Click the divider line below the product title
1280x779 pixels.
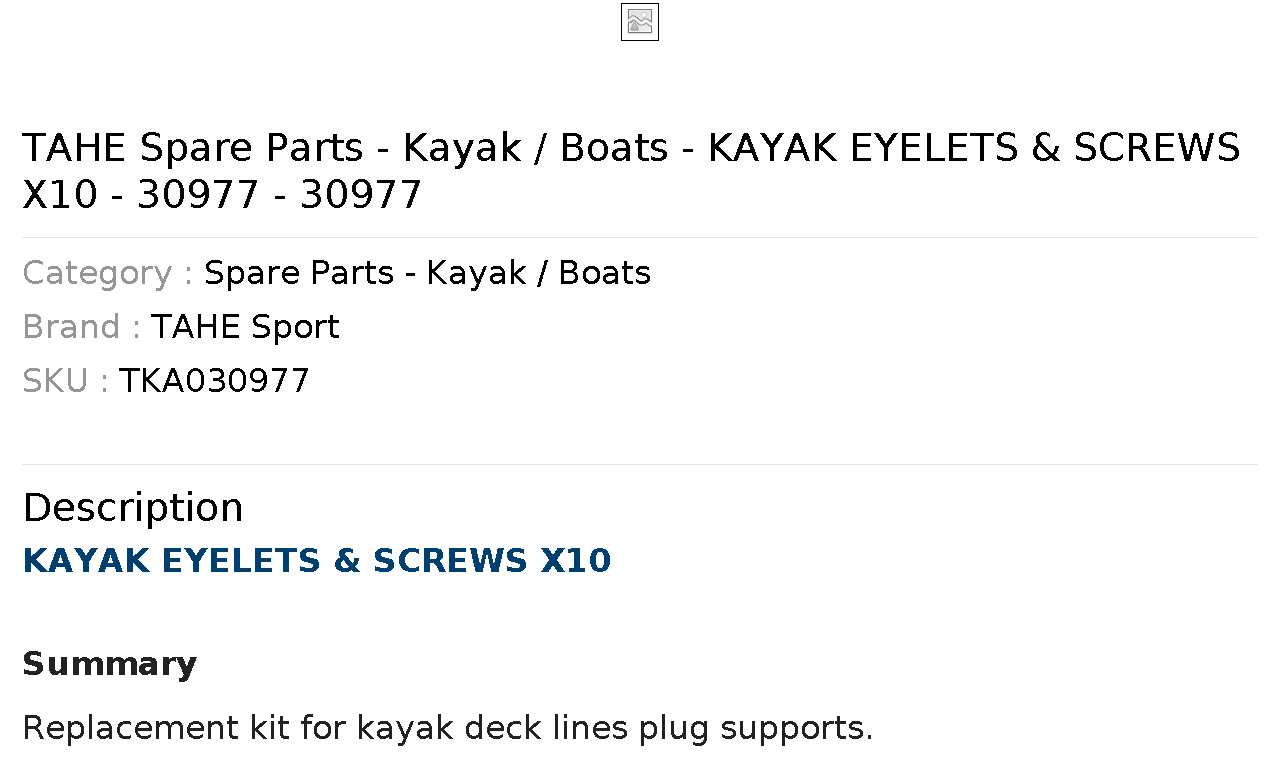point(640,237)
